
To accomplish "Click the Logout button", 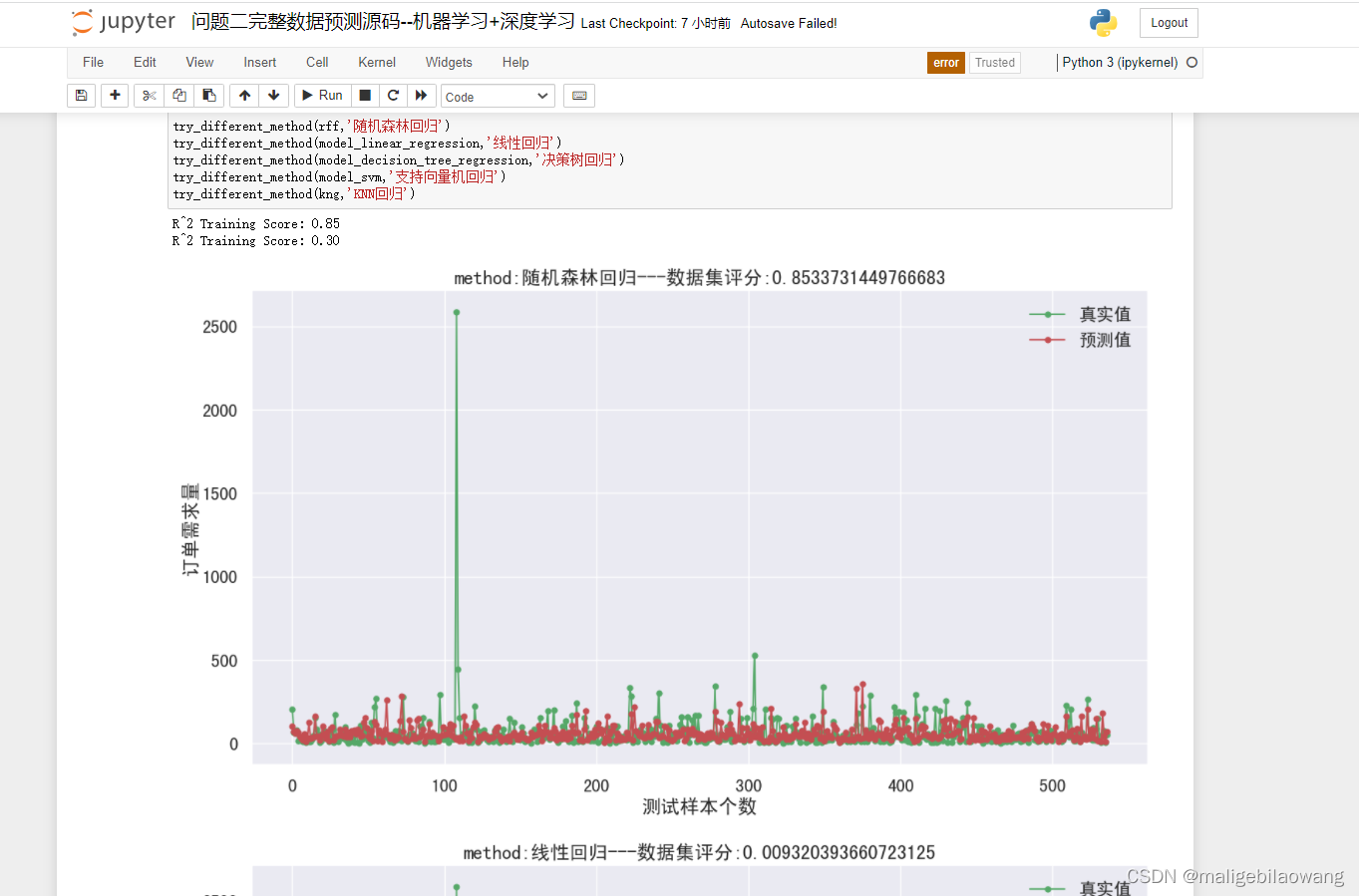I will coord(1169,23).
